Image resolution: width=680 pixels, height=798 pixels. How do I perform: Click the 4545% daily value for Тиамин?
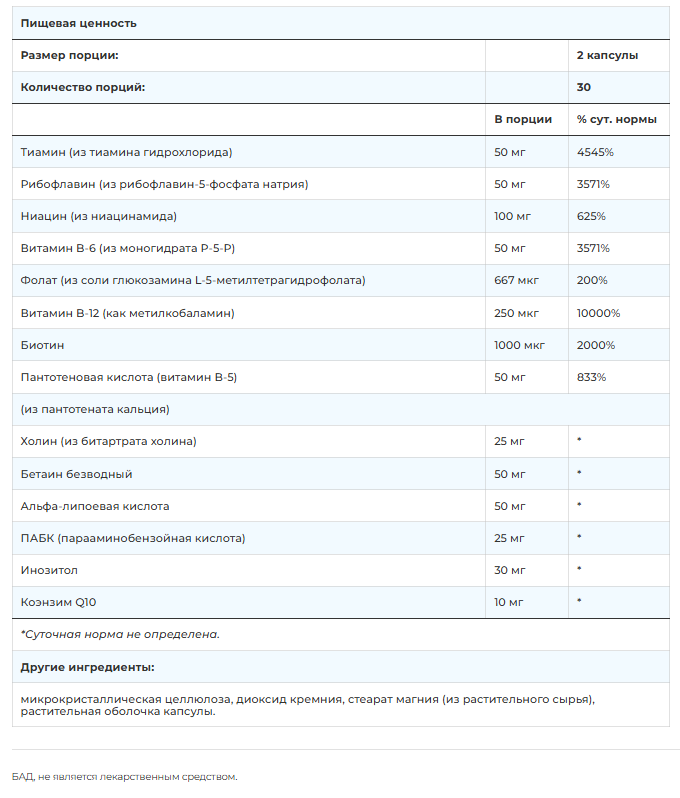(595, 152)
